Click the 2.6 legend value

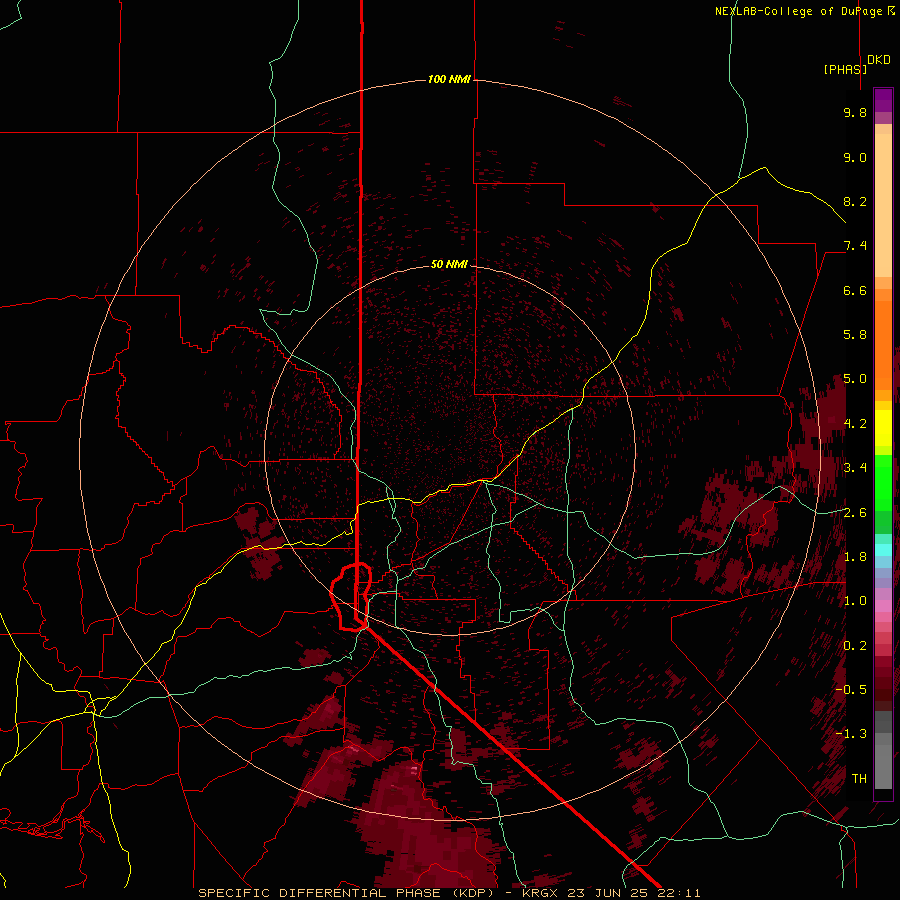click(855, 513)
